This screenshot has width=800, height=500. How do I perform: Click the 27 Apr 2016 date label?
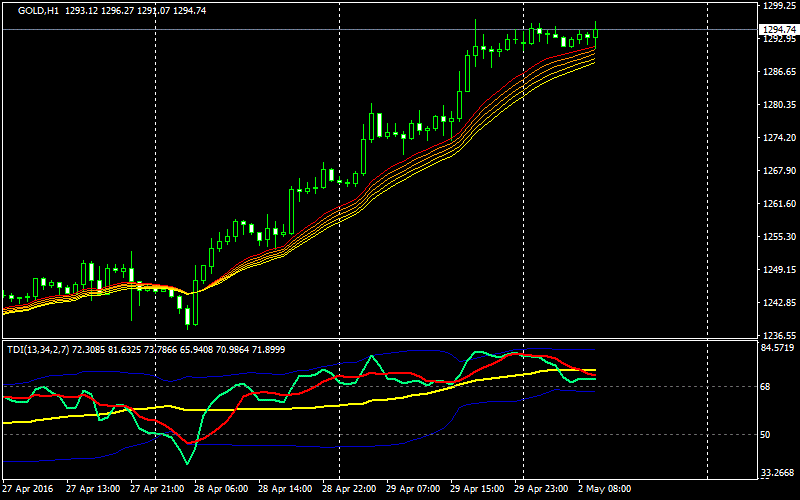point(28,489)
